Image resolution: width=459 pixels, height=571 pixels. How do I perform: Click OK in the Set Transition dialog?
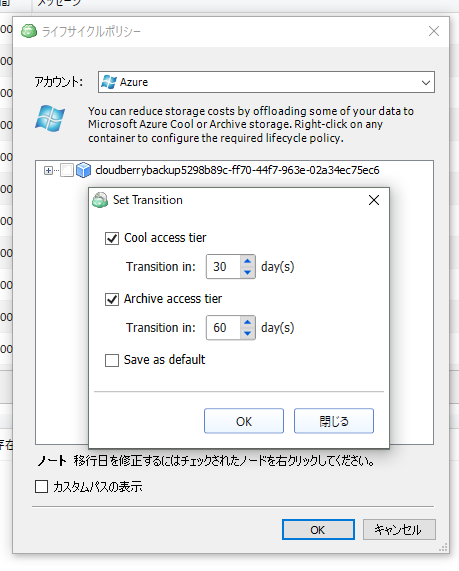(244, 421)
